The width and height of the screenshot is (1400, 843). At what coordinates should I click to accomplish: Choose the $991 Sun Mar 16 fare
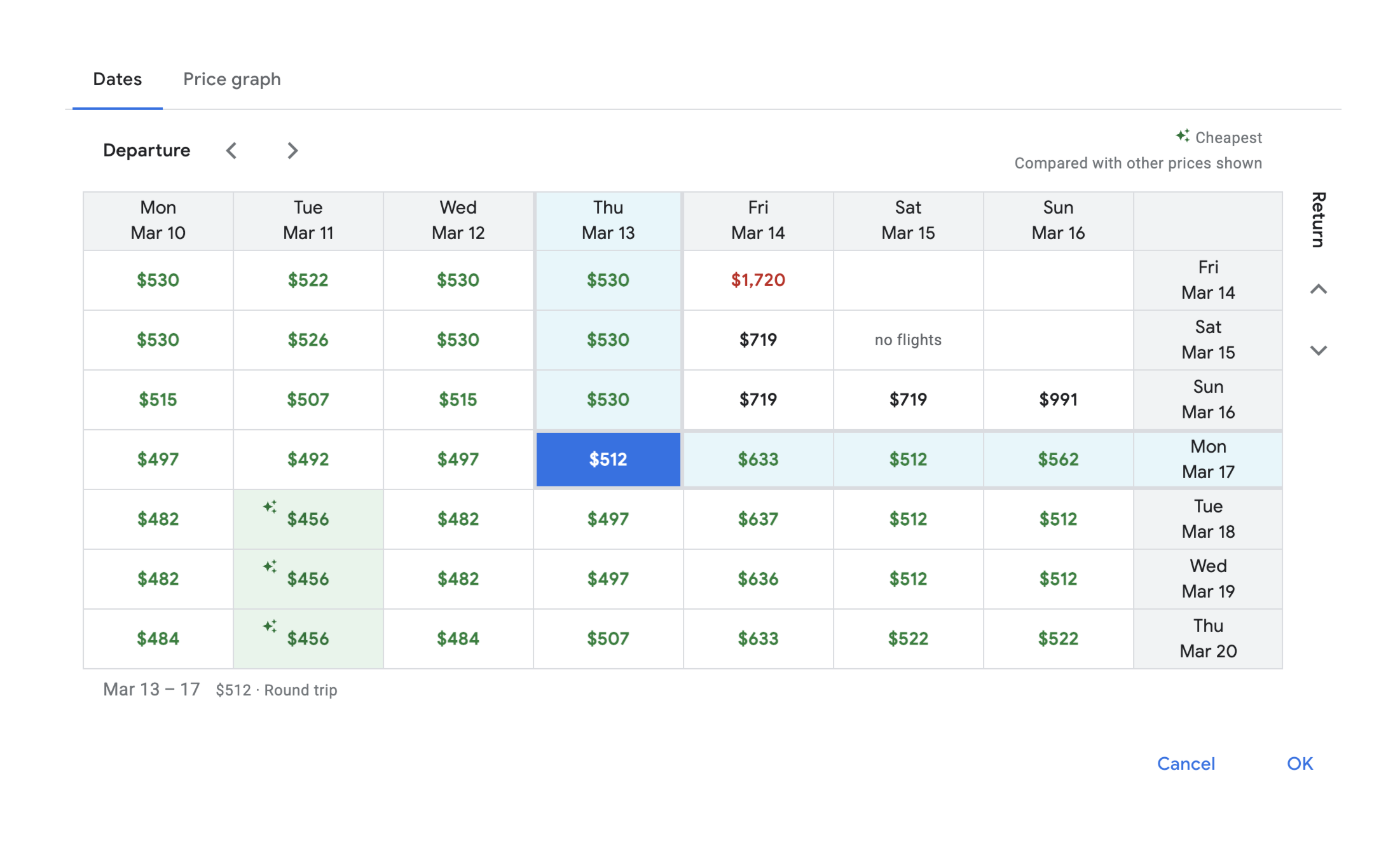point(1059,400)
